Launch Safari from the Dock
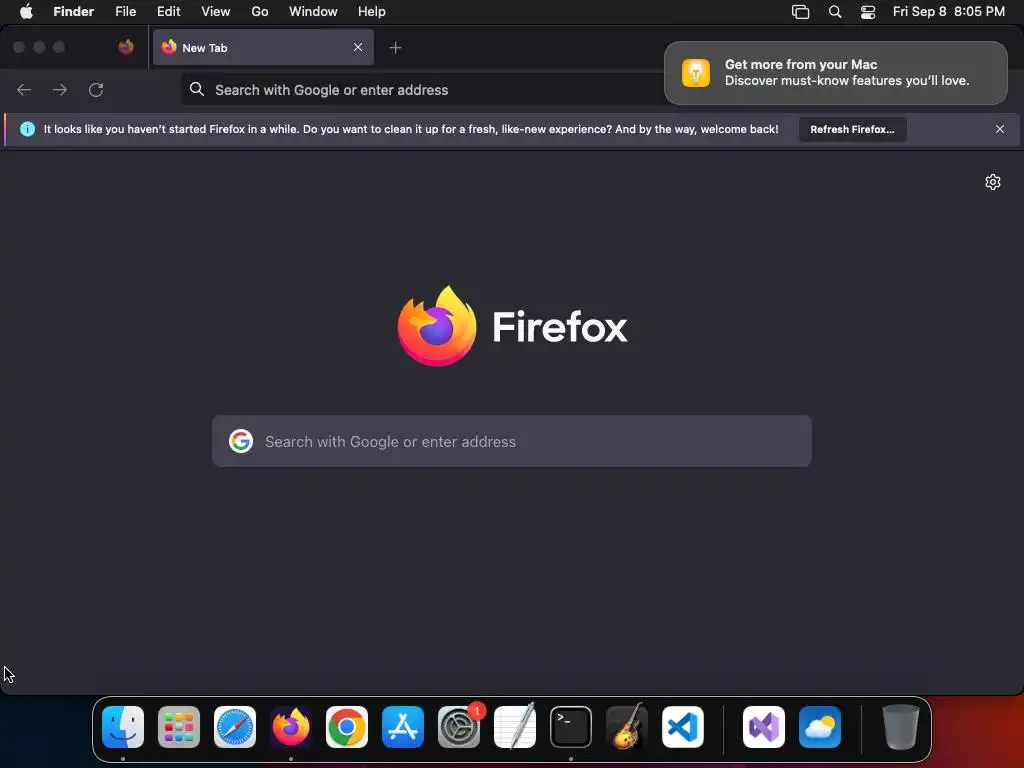1024x768 pixels. [235, 727]
